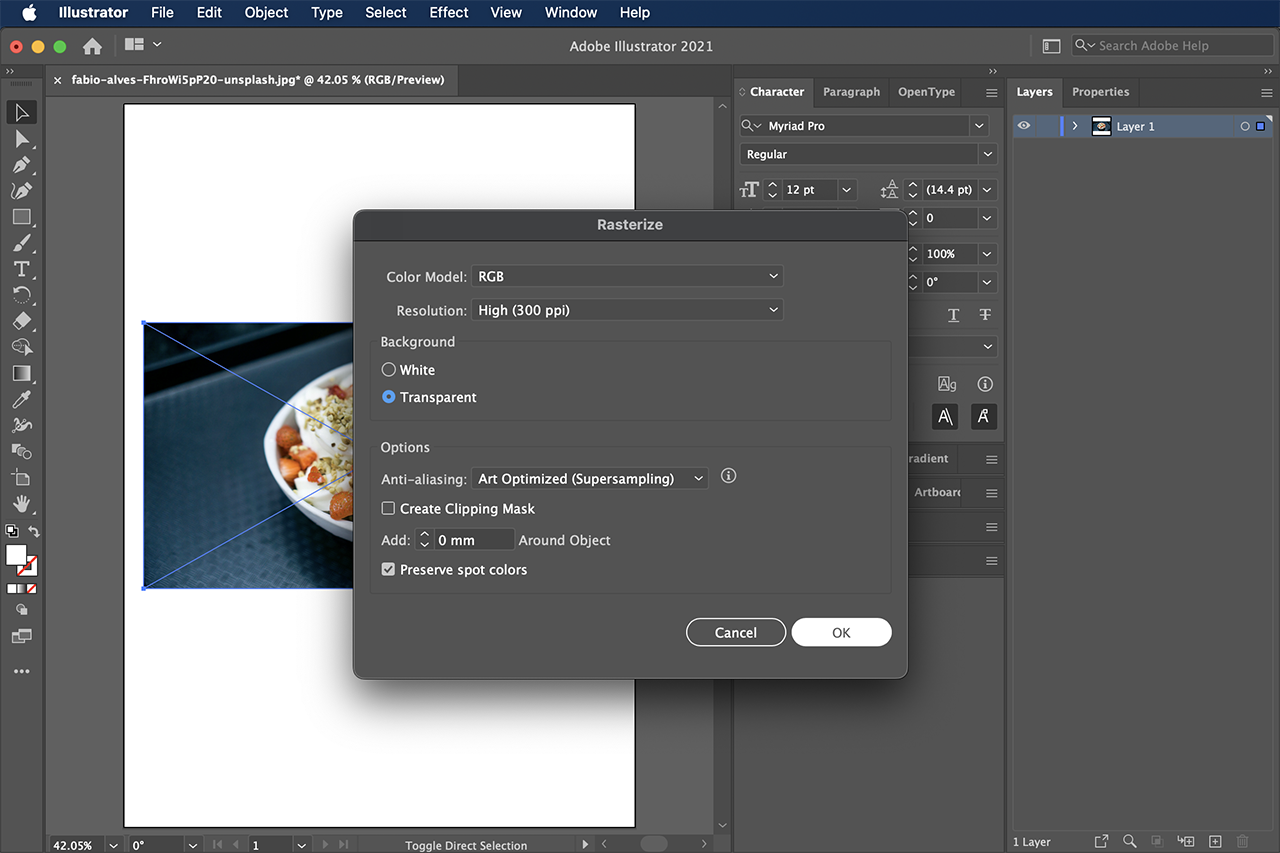Switch to the Properties tab

click(1100, 92)
